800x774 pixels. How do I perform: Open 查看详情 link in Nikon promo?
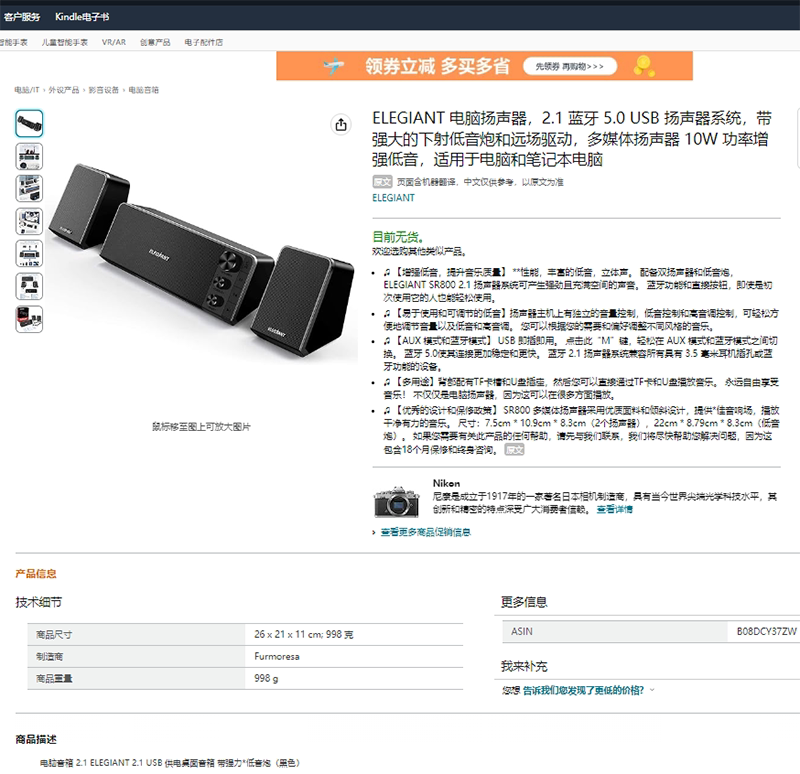tap(615, 509)
